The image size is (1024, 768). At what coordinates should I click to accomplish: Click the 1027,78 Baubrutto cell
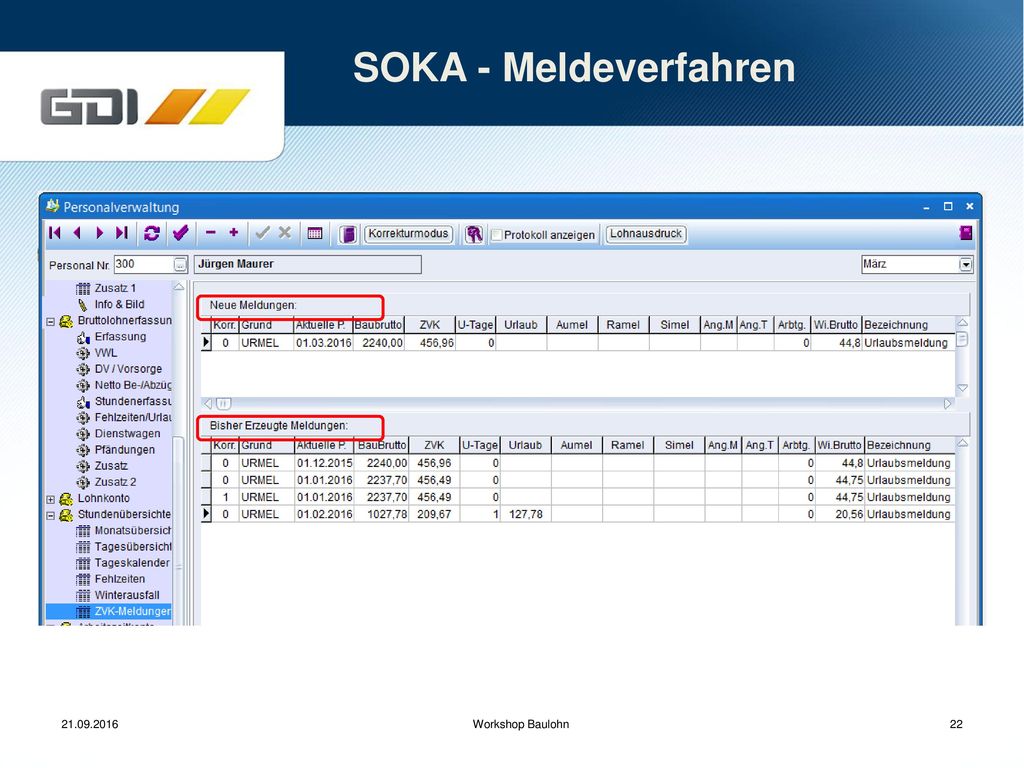[382, 514]
